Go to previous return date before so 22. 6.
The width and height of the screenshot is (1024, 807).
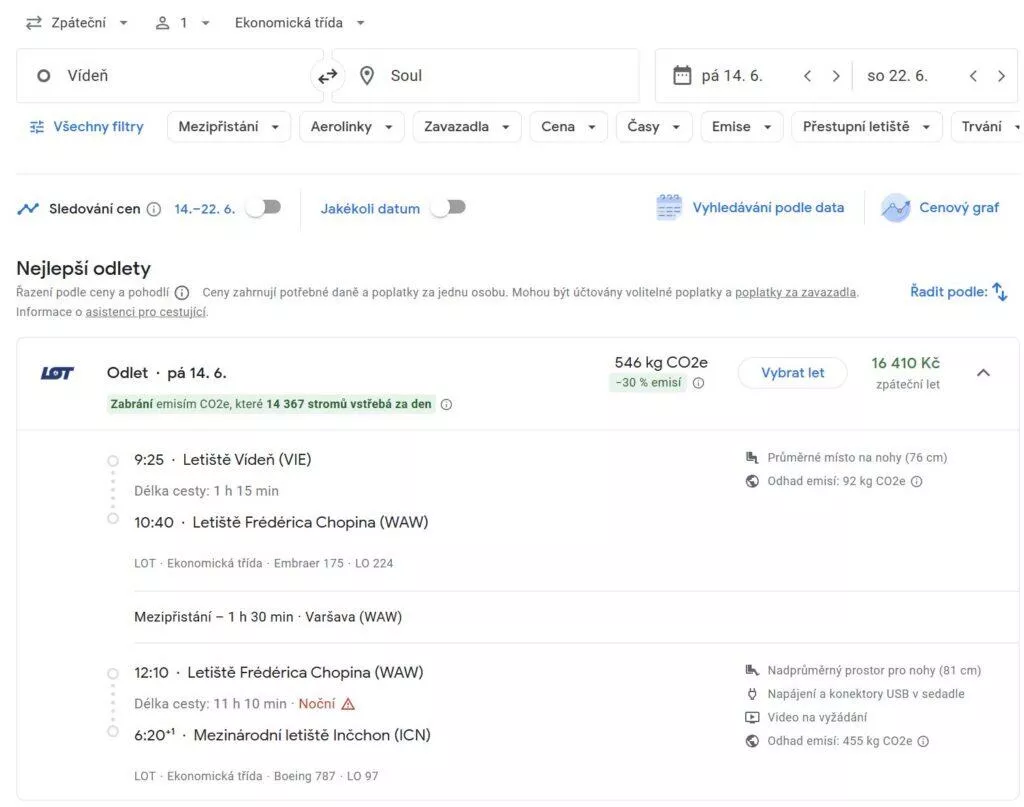click(973, 76)
